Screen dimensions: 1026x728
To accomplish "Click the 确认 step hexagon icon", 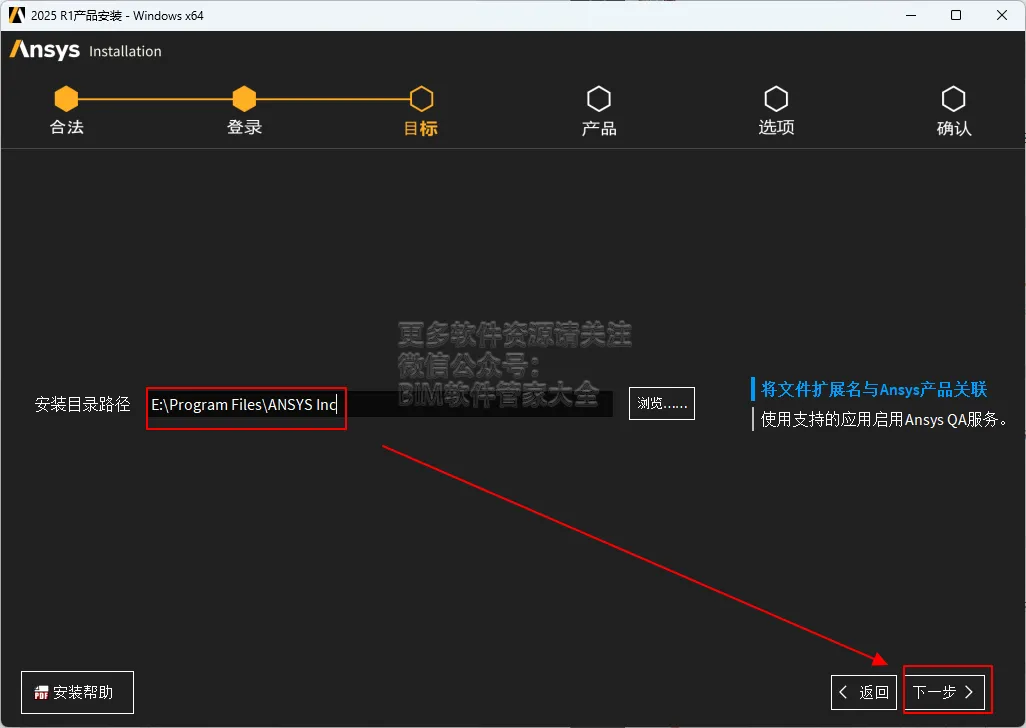I will pos(953,99).
